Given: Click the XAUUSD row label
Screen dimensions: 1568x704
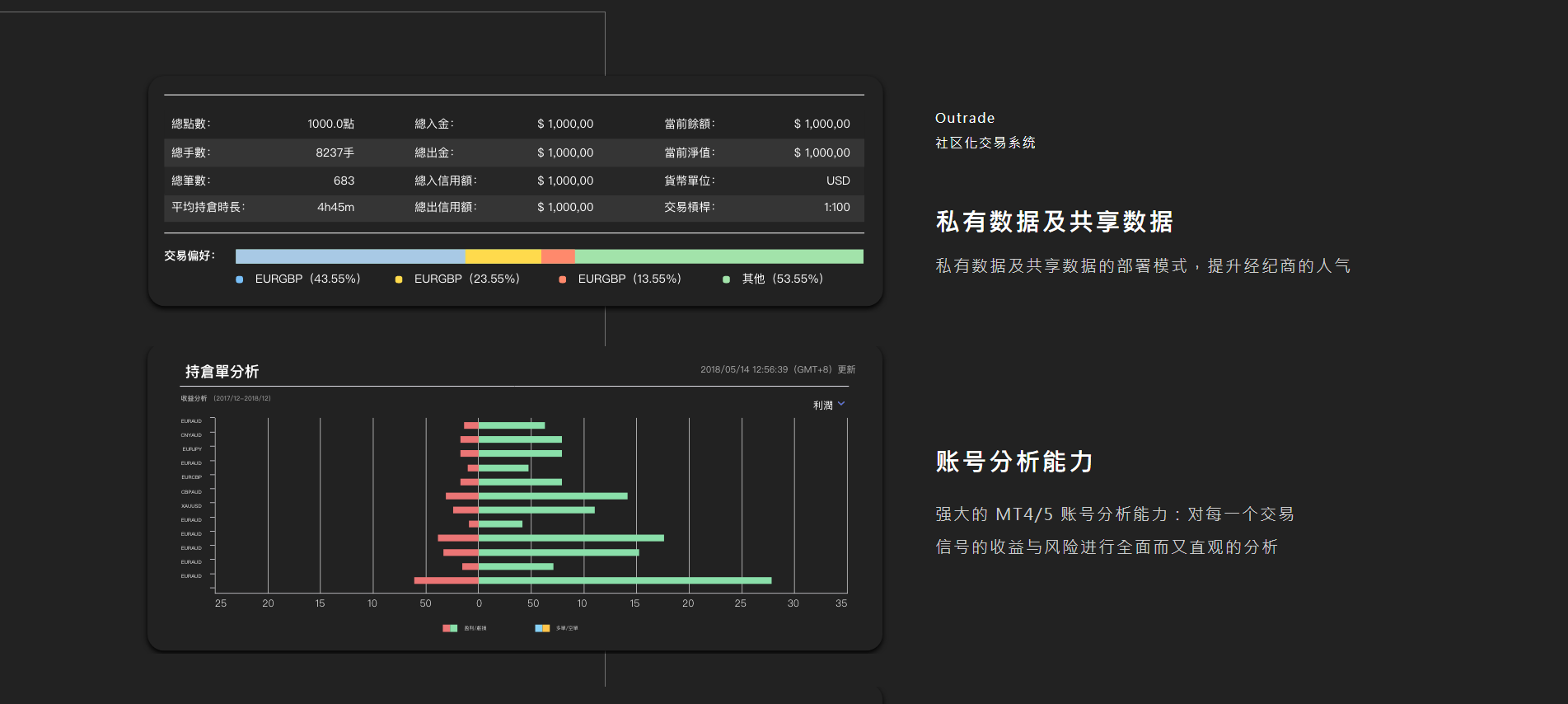Looking at the screenshot, I should [191, 506].
